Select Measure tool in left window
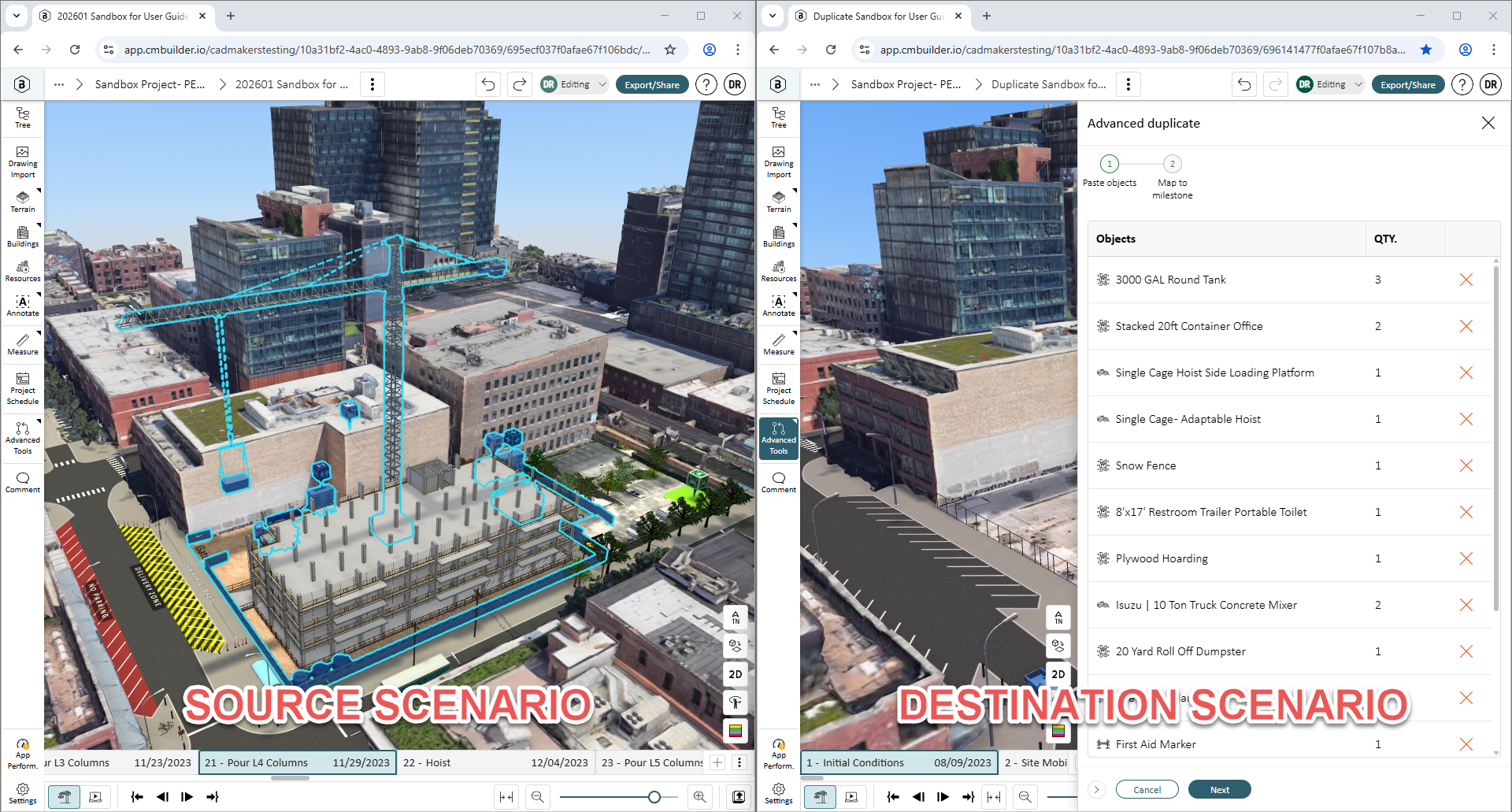Viewport: 1512px width, 812px height. 23,343
